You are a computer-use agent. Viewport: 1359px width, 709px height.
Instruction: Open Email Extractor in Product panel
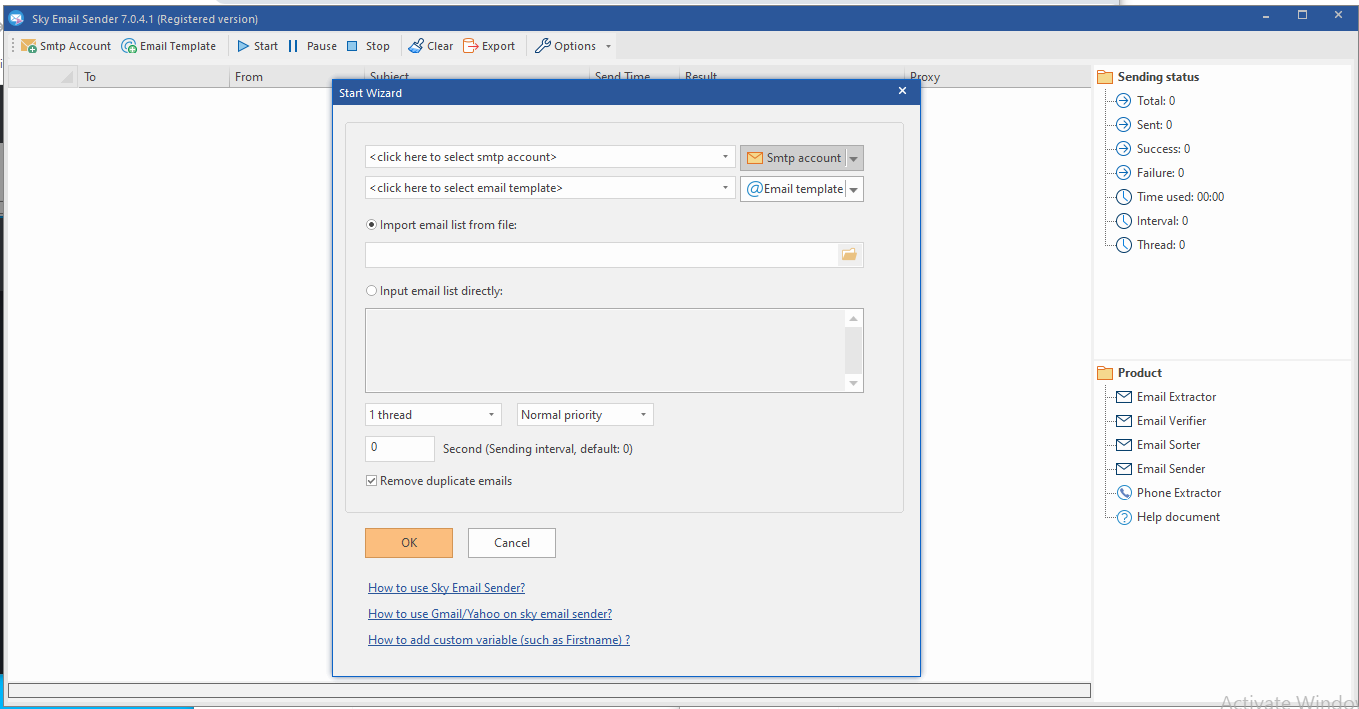(1176, 397)
